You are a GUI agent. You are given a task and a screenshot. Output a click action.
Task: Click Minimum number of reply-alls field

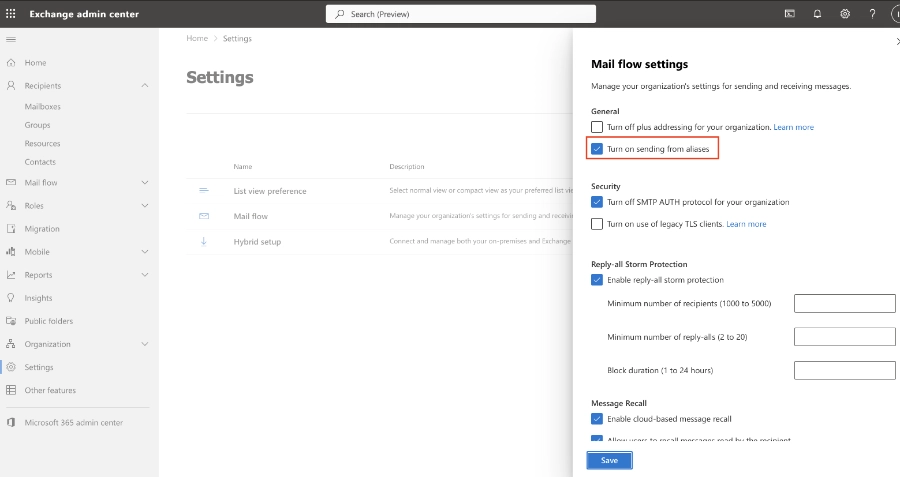point(844,337)
